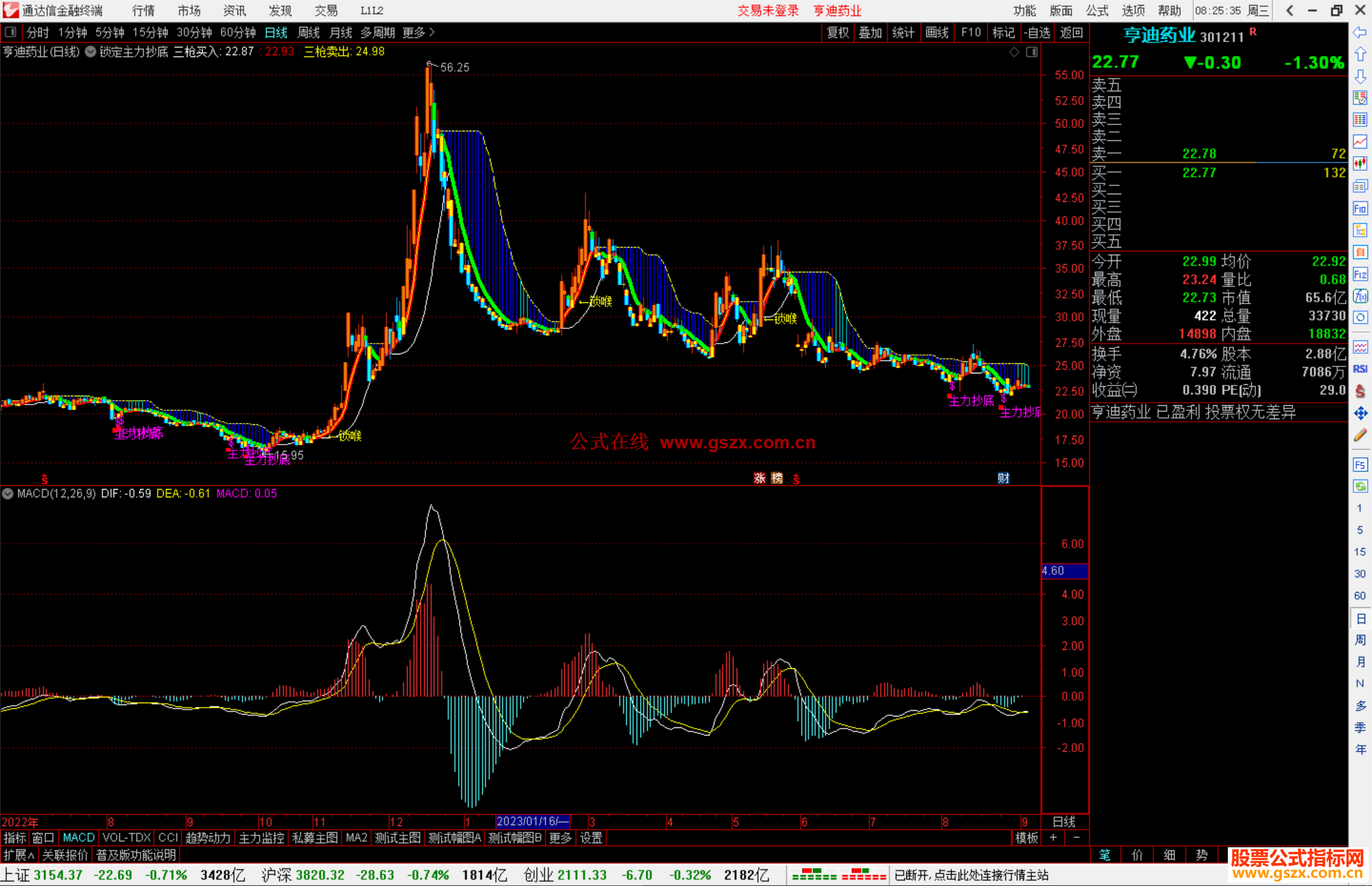Select the 2023/01/16 date marker on timeline

tap(532, 821)
